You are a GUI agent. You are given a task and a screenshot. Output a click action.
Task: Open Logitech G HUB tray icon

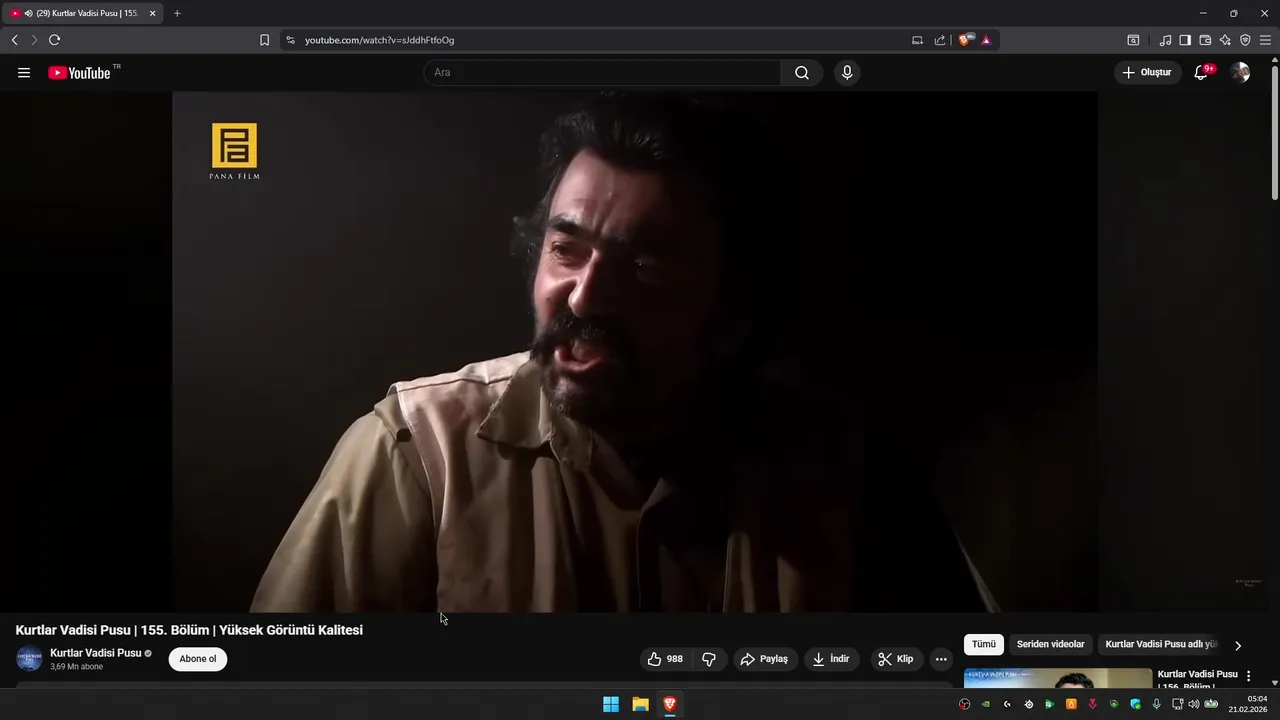[1007, 704]
